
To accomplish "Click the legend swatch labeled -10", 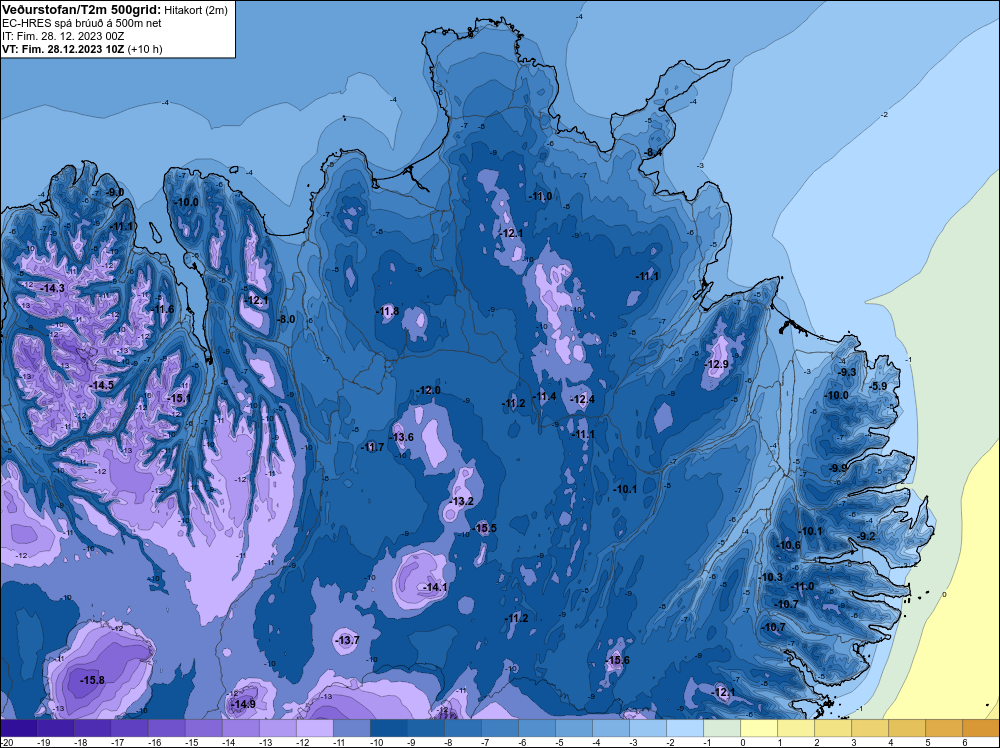I will coord(388,728).
